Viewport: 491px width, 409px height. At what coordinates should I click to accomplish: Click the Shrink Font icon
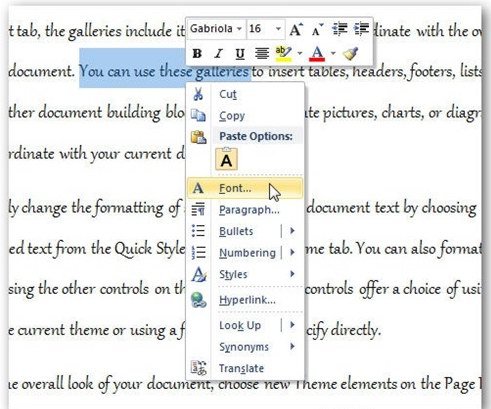tap(317, 30)
